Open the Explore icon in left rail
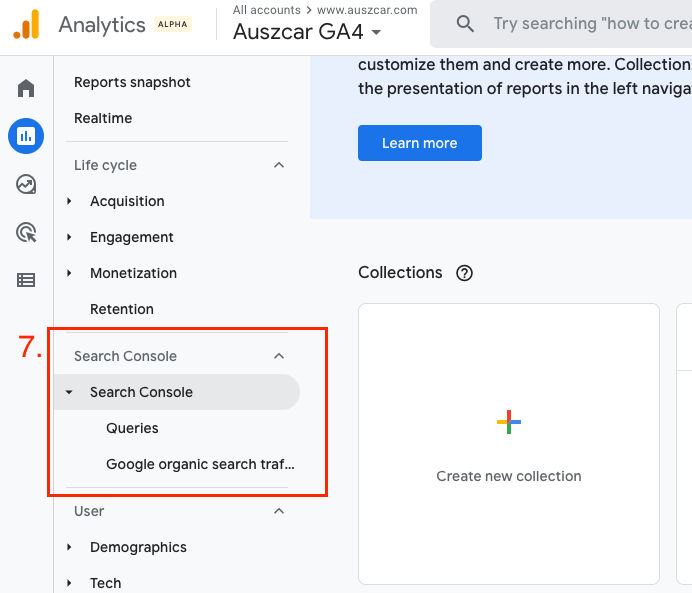This screenshot has height=593, width=692. pyautogui.click(x=26, y=184)
